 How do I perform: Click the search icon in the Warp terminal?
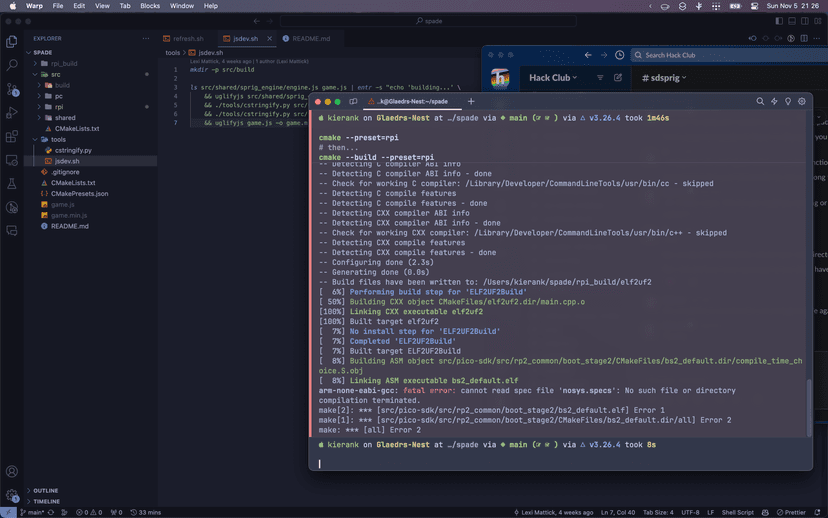[760, 101]
